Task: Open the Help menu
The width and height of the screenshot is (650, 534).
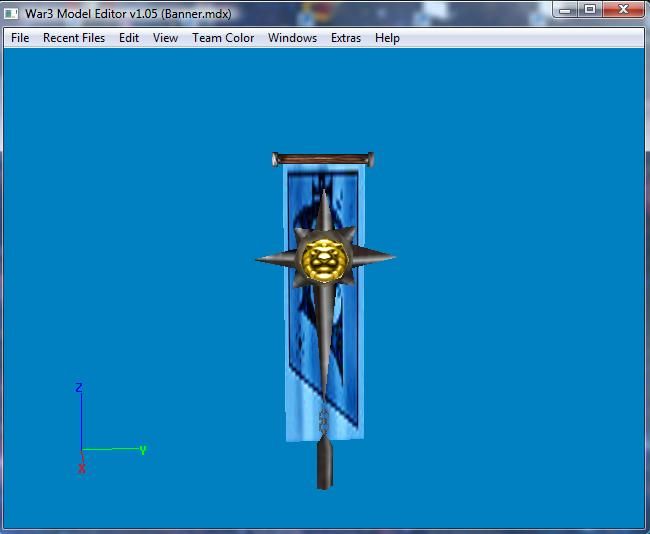Action: (387, 38)
